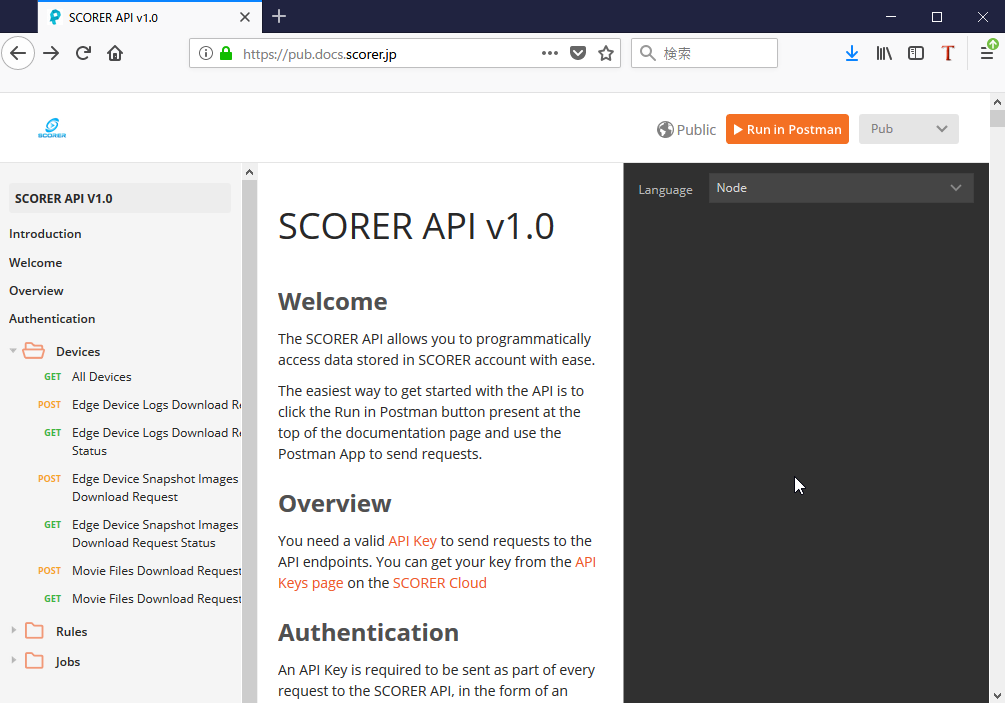Follow the API Key link
This screenshot has height=703, width=1005.
pos(412,541)
